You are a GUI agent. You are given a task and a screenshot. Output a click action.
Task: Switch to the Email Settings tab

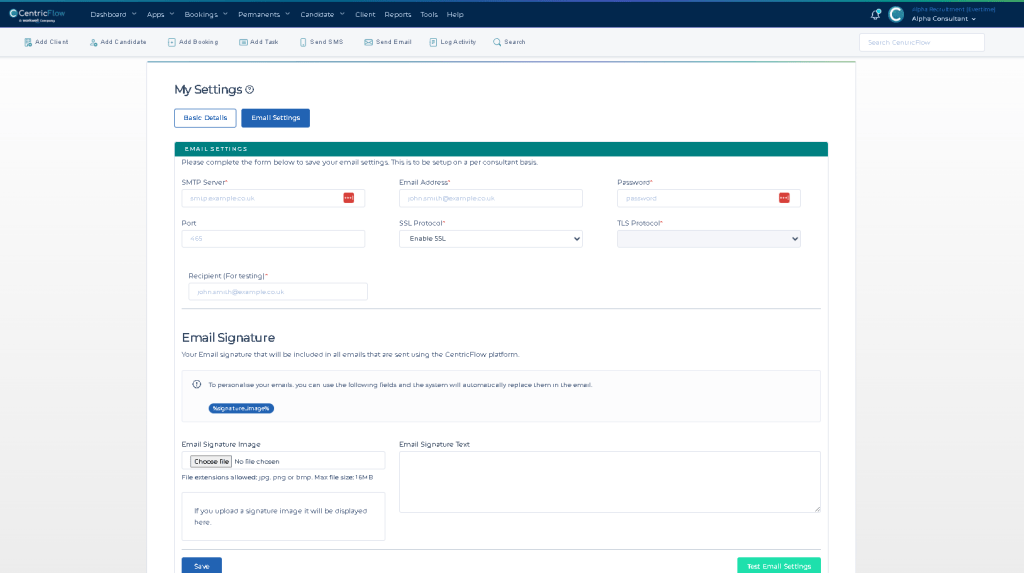click(x=276, y=118)
